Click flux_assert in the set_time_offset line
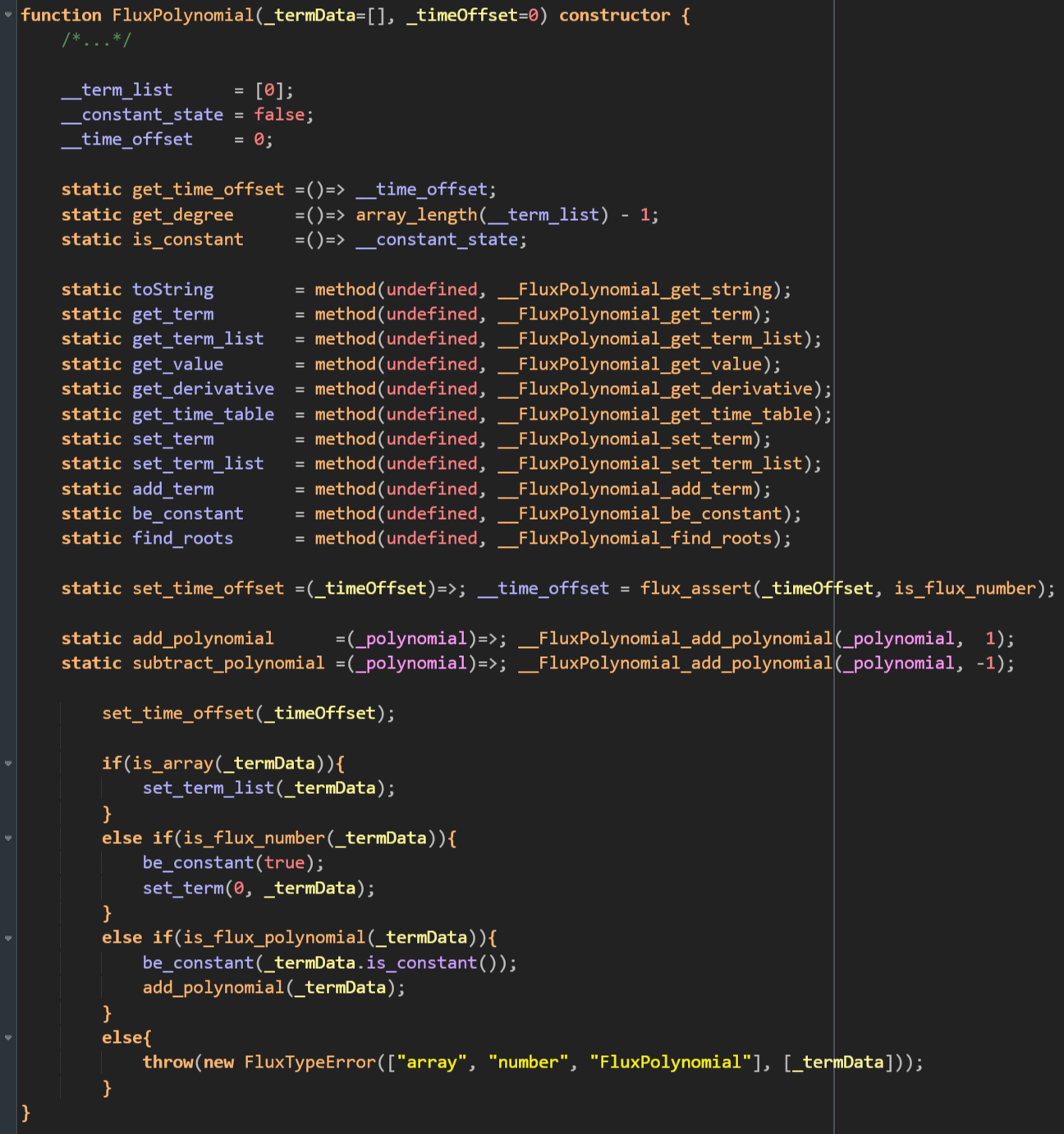This screenshot has height=1134, width=1064. 695,588
